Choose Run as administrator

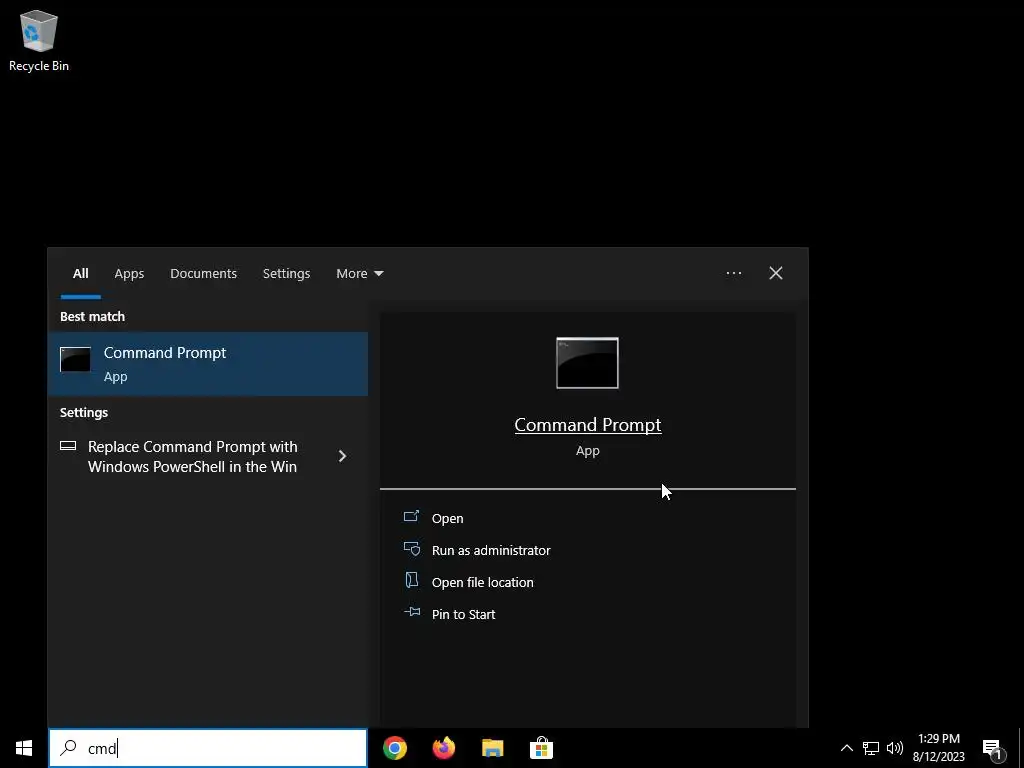491,551
